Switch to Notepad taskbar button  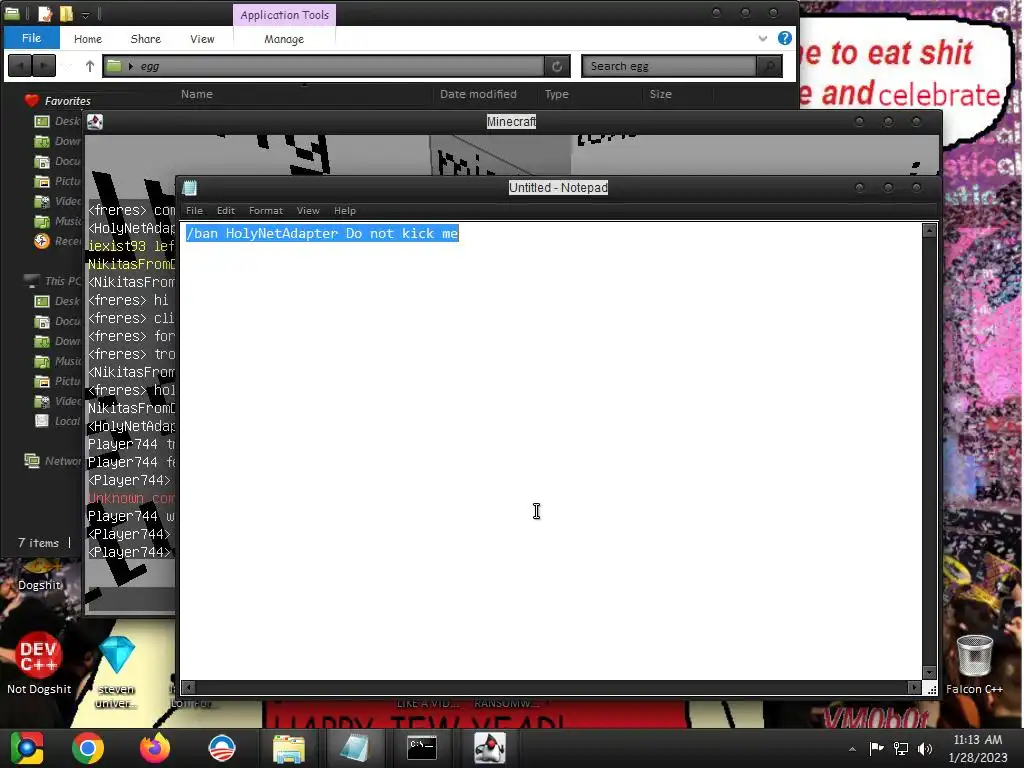coord(355,748)
